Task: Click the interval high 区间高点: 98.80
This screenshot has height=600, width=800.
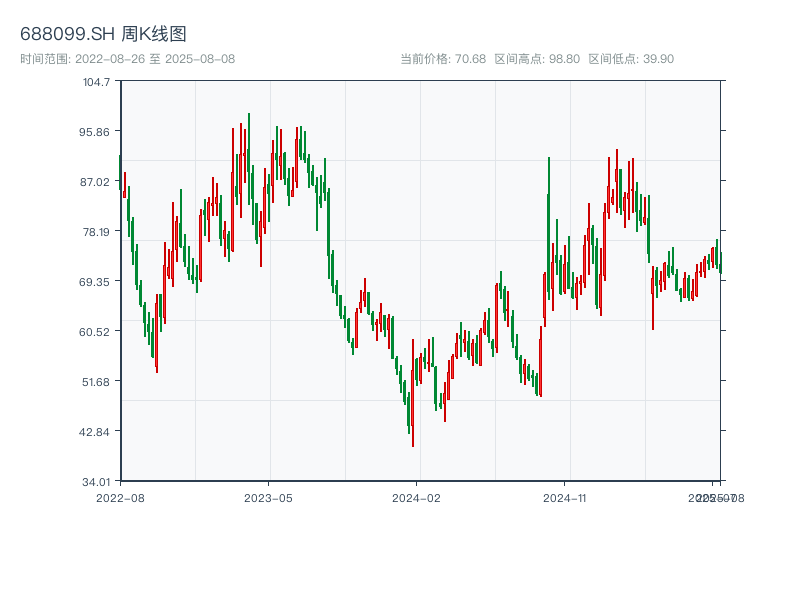Action: click(537, 59)
